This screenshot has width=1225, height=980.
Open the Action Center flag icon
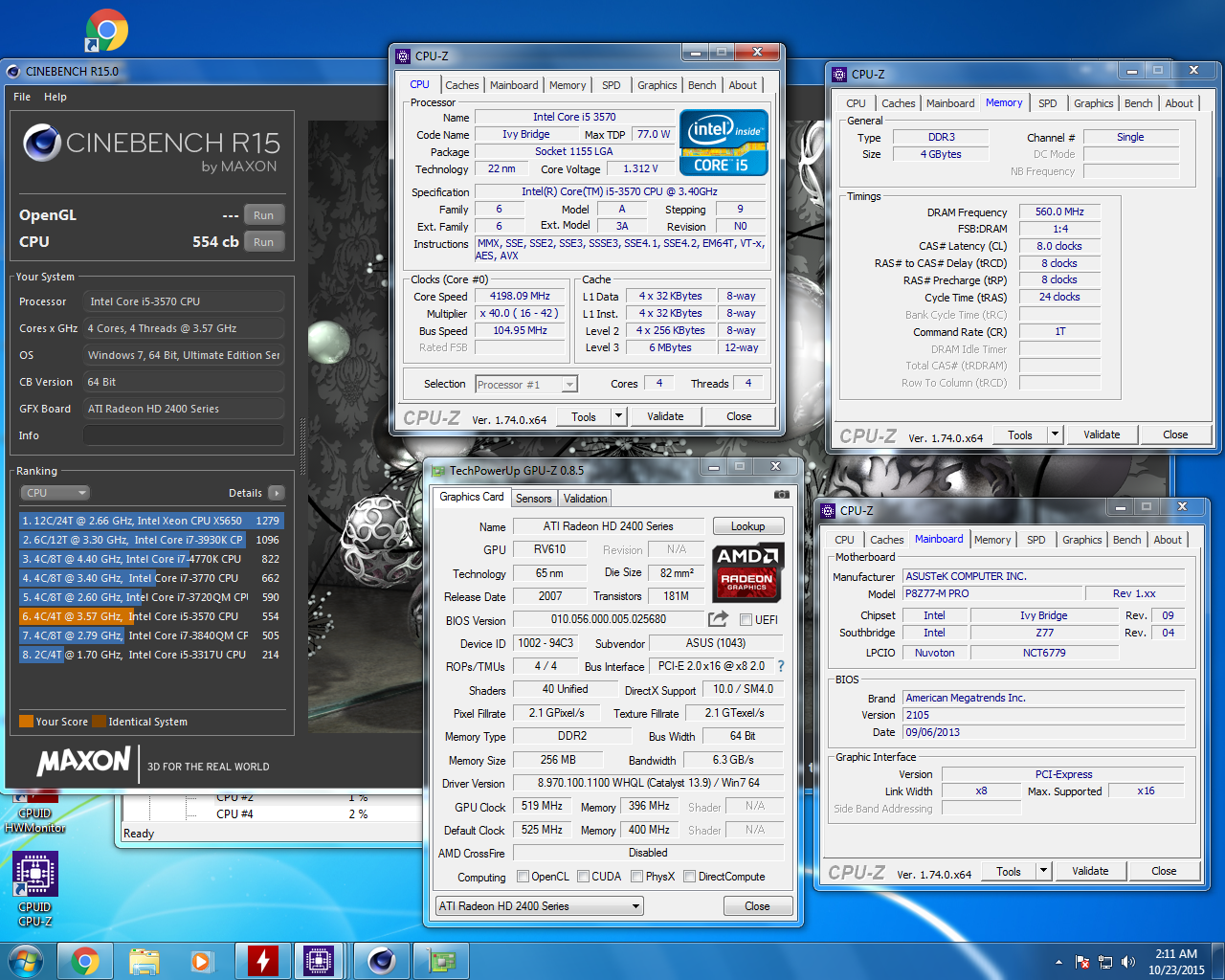pos(1082,962)
